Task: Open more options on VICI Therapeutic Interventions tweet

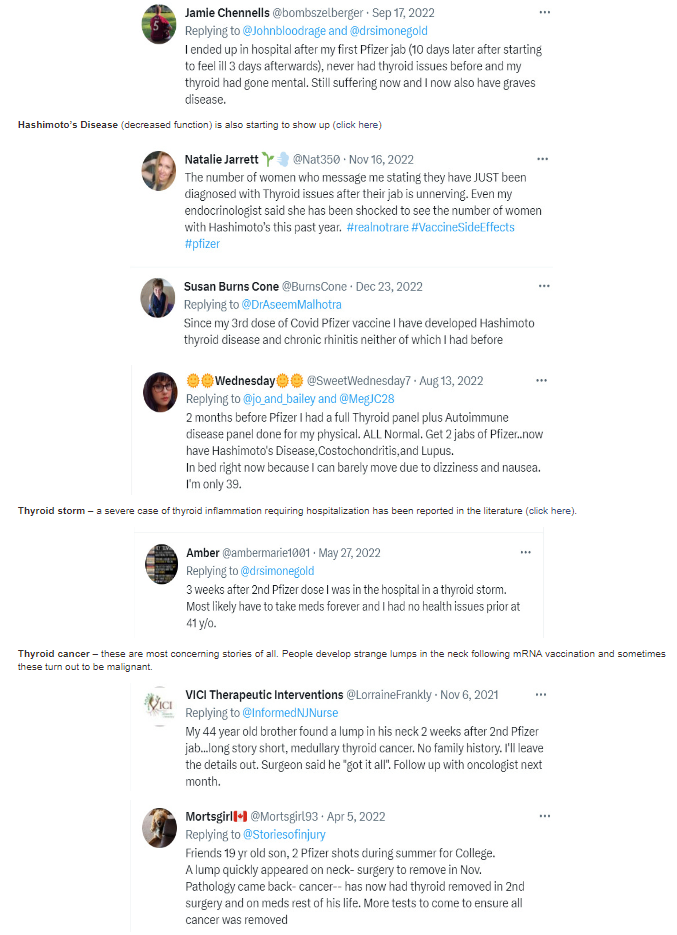Action: coord(541,694)
